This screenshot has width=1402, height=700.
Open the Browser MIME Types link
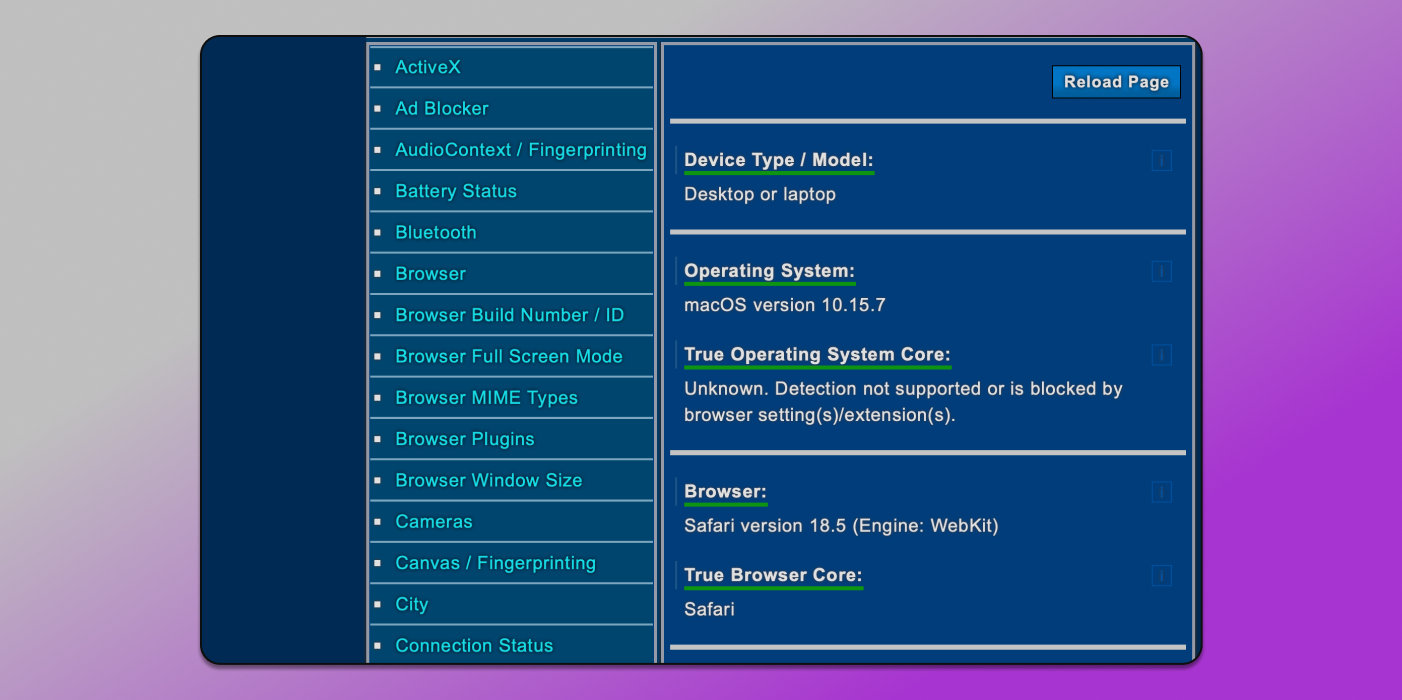486,398
